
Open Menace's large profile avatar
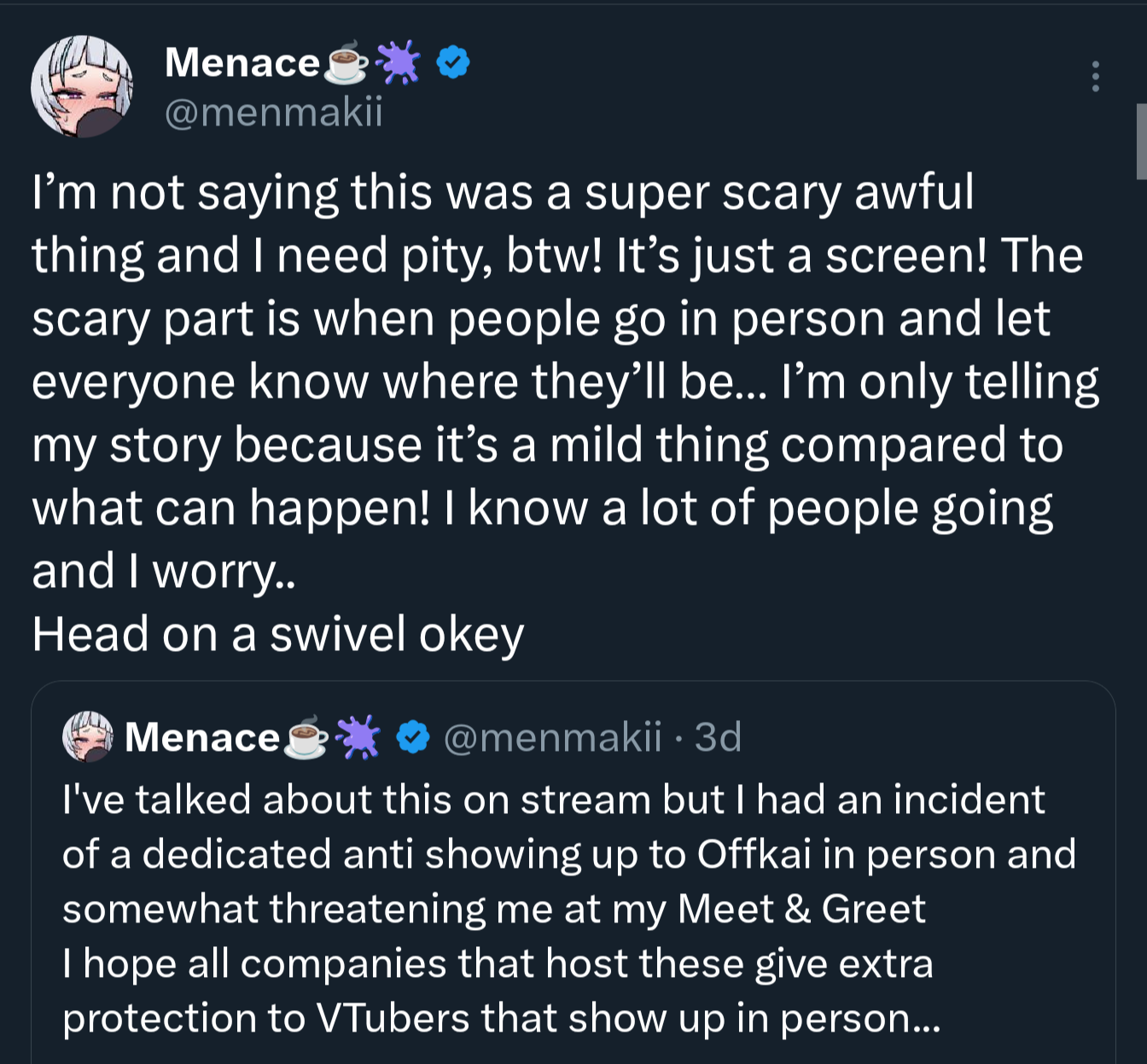pyautogui.click(x=82, y=86)
